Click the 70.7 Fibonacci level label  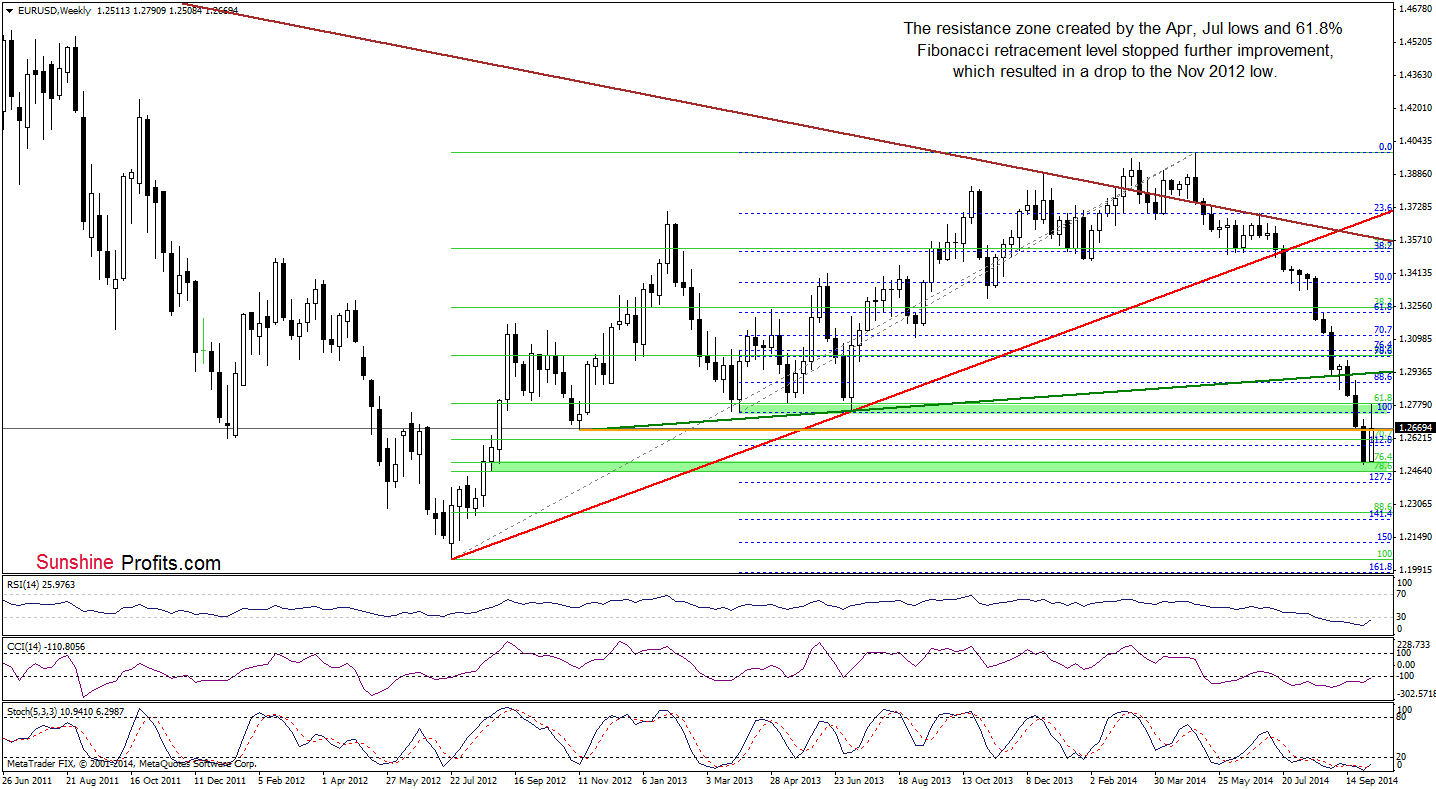(x=1383, y=329)
